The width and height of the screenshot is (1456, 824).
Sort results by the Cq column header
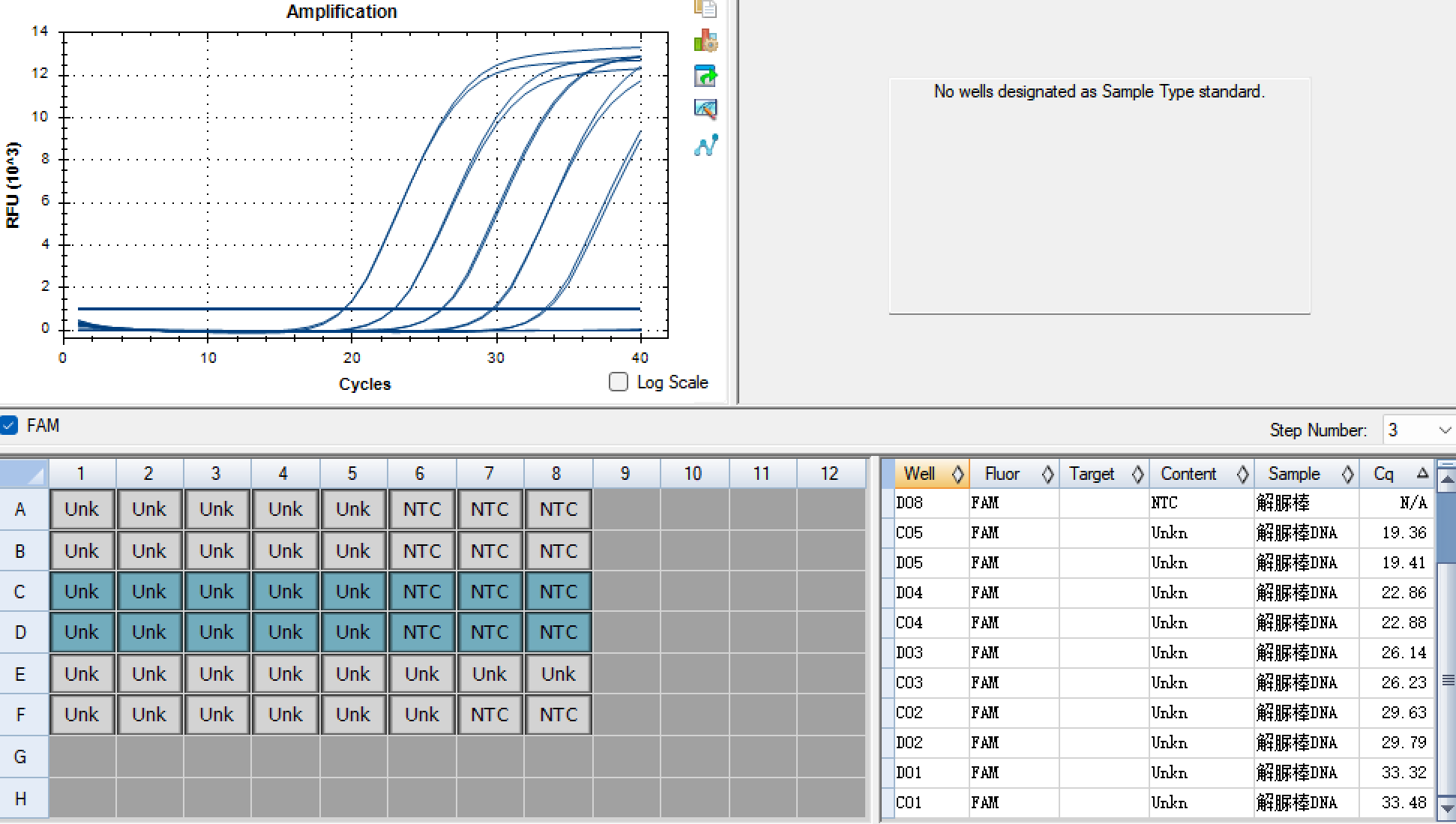click(x=1397, y=474)
